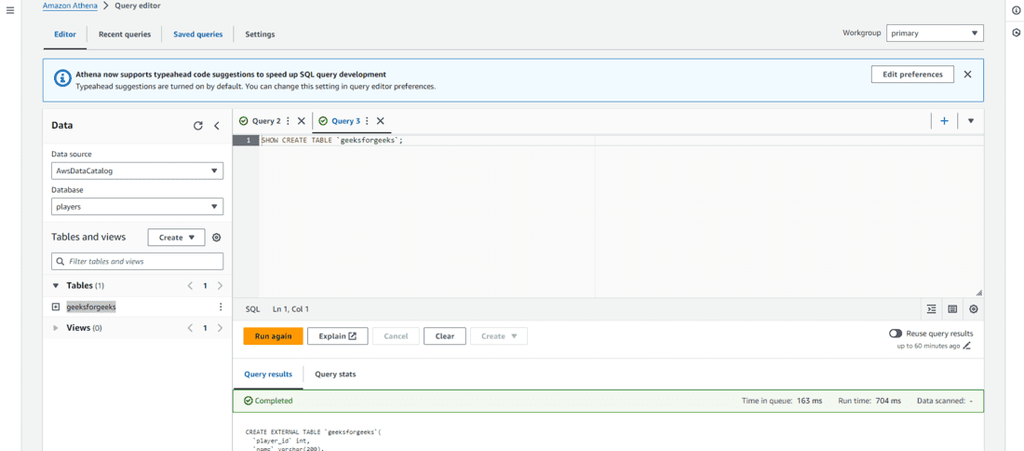Click the Clear button
The height and width of the screenshot is (451, 1024).
[x=445, y=336]
